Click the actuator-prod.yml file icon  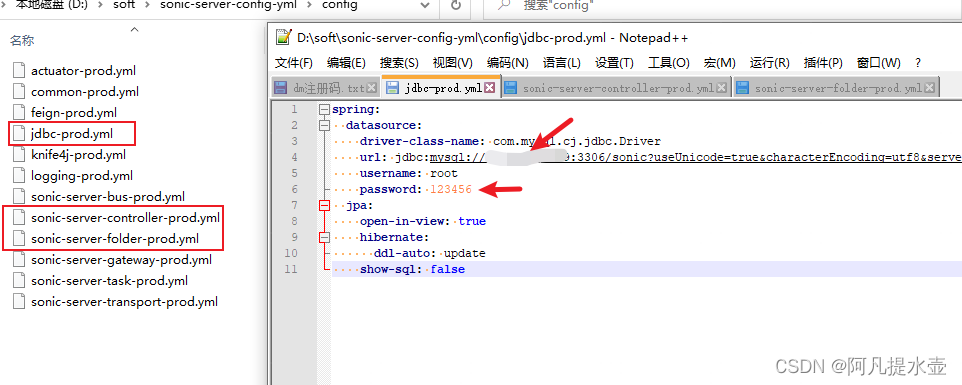(20, 71)
